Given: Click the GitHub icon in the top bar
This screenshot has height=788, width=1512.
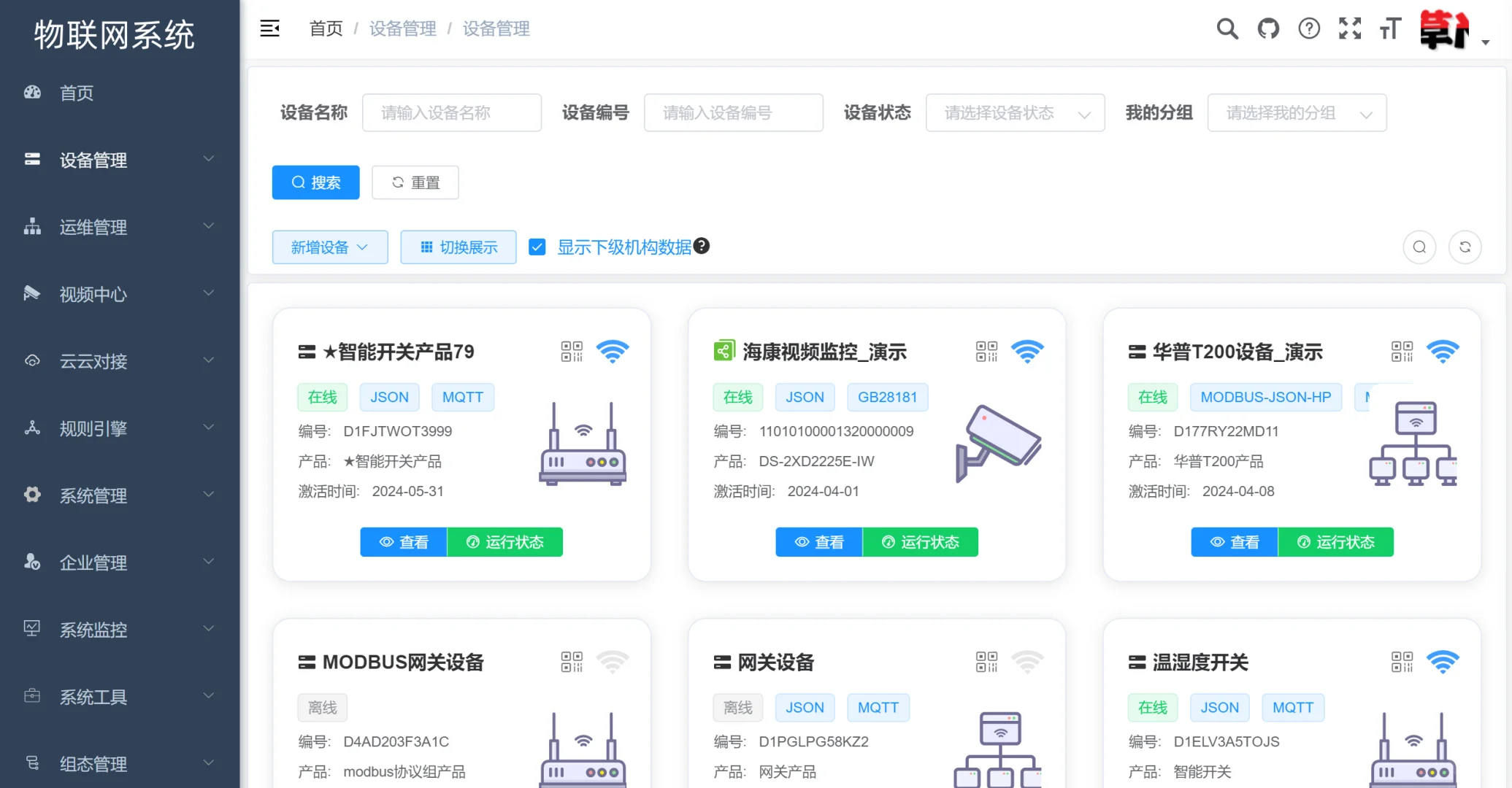Looking at the screenshot, I should [x=1268, y=28].
